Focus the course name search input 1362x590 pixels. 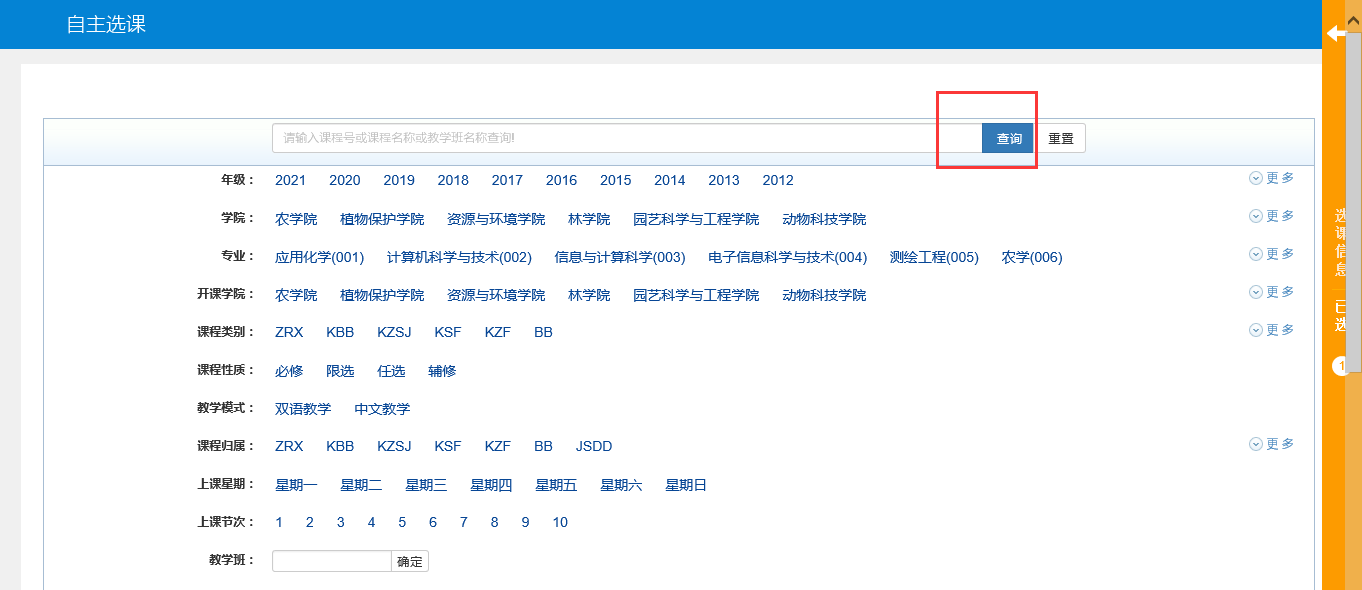click(626, 139)
